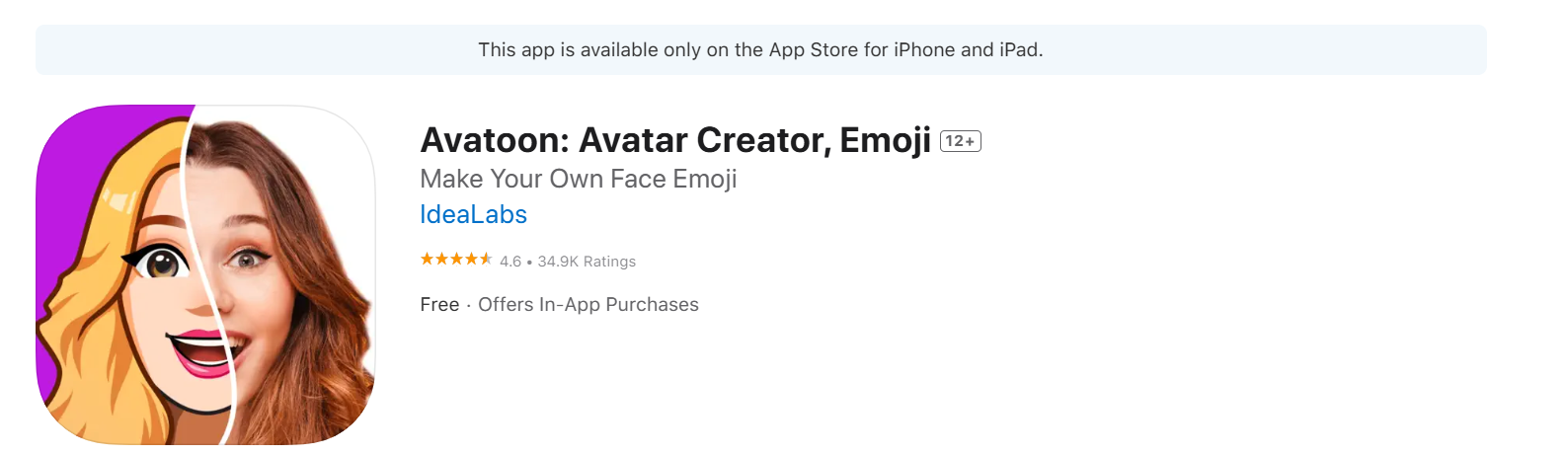Click the first orange rating star
Screen dimensions: 1568x455
(427, 260)
